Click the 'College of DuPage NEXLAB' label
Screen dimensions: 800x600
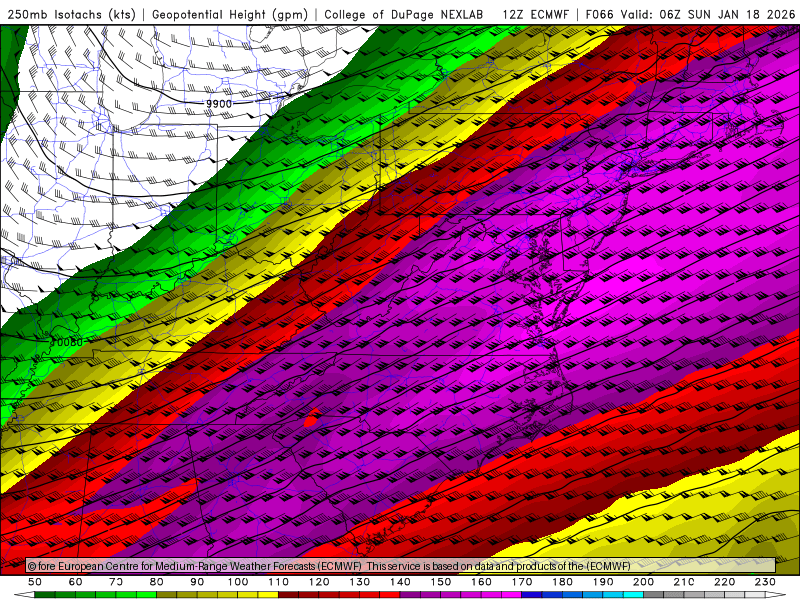click(404, 14)
